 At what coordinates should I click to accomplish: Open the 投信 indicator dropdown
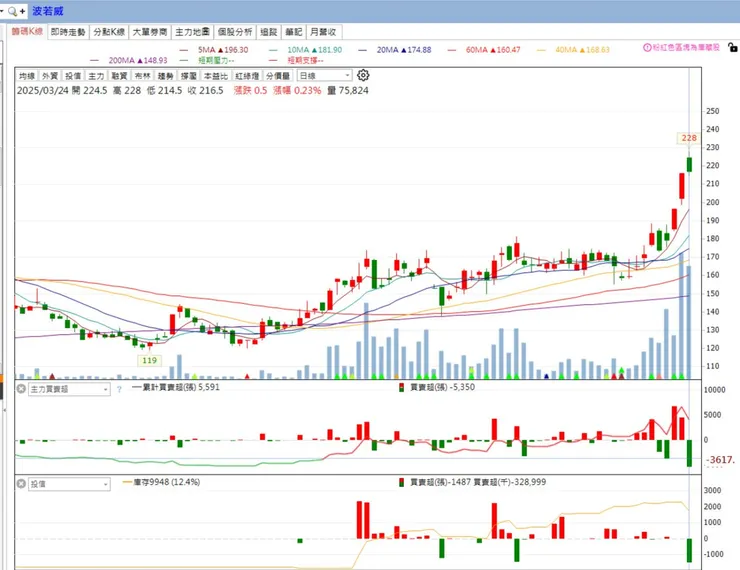tap(69, 484)
